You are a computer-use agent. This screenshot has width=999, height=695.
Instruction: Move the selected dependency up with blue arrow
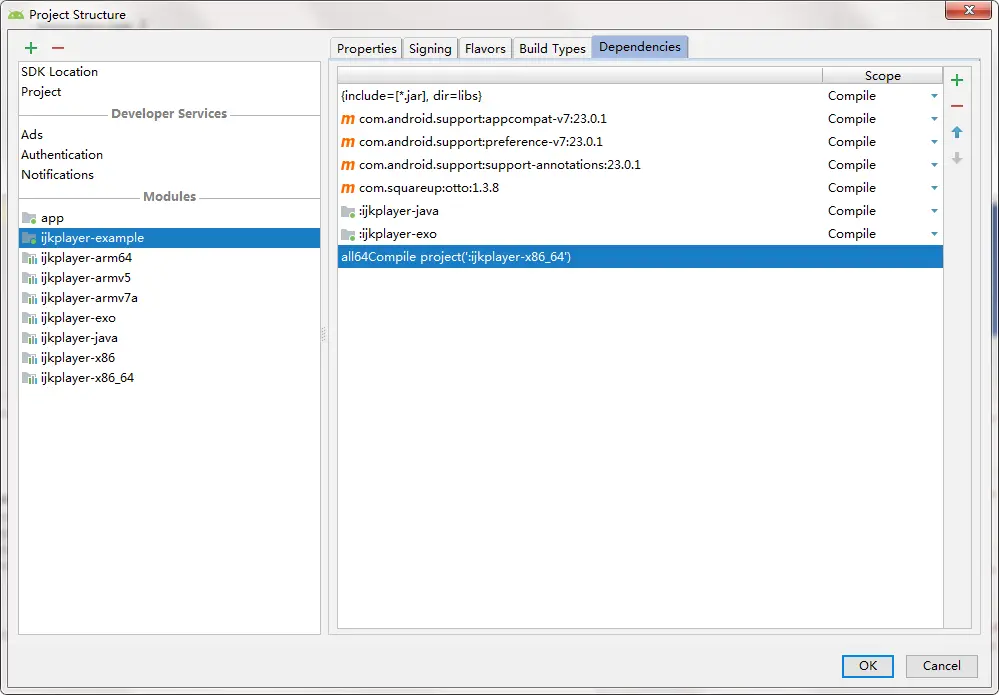(957, 132)
